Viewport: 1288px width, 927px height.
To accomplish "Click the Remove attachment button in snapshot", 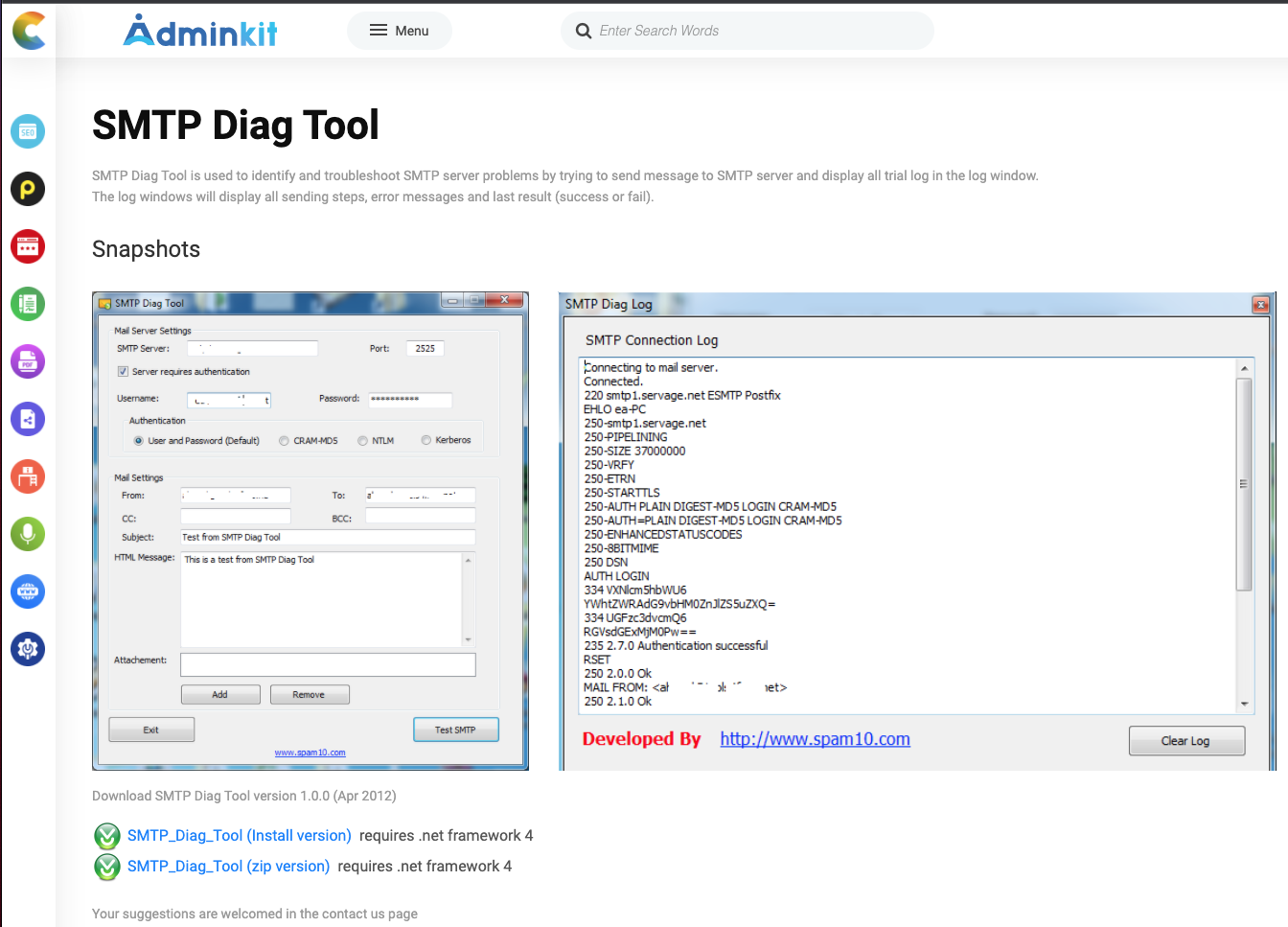I will [x=310, y=694].
